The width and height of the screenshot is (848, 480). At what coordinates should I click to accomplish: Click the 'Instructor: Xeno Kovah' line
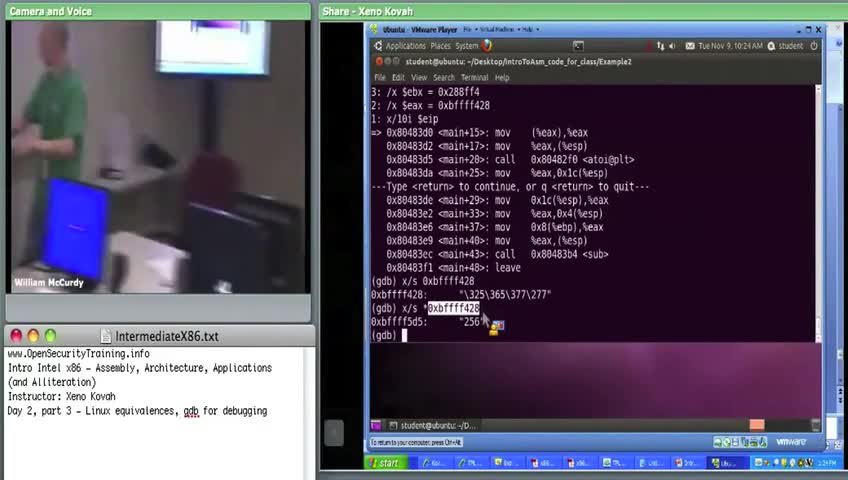(61, 396)
